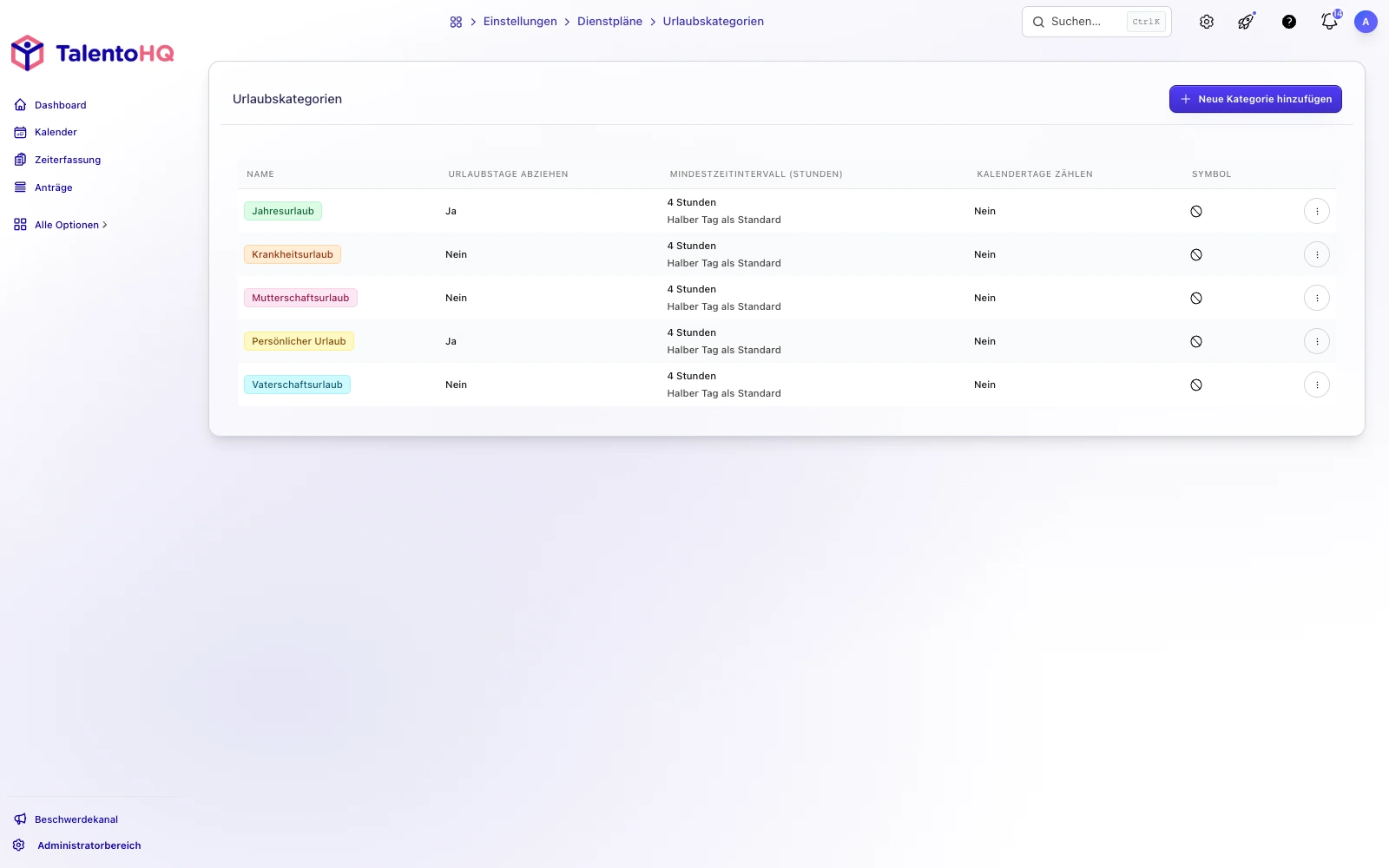Click Urlaubskategorien breadcrumb
1389x868 pixels.
[714, 22]
